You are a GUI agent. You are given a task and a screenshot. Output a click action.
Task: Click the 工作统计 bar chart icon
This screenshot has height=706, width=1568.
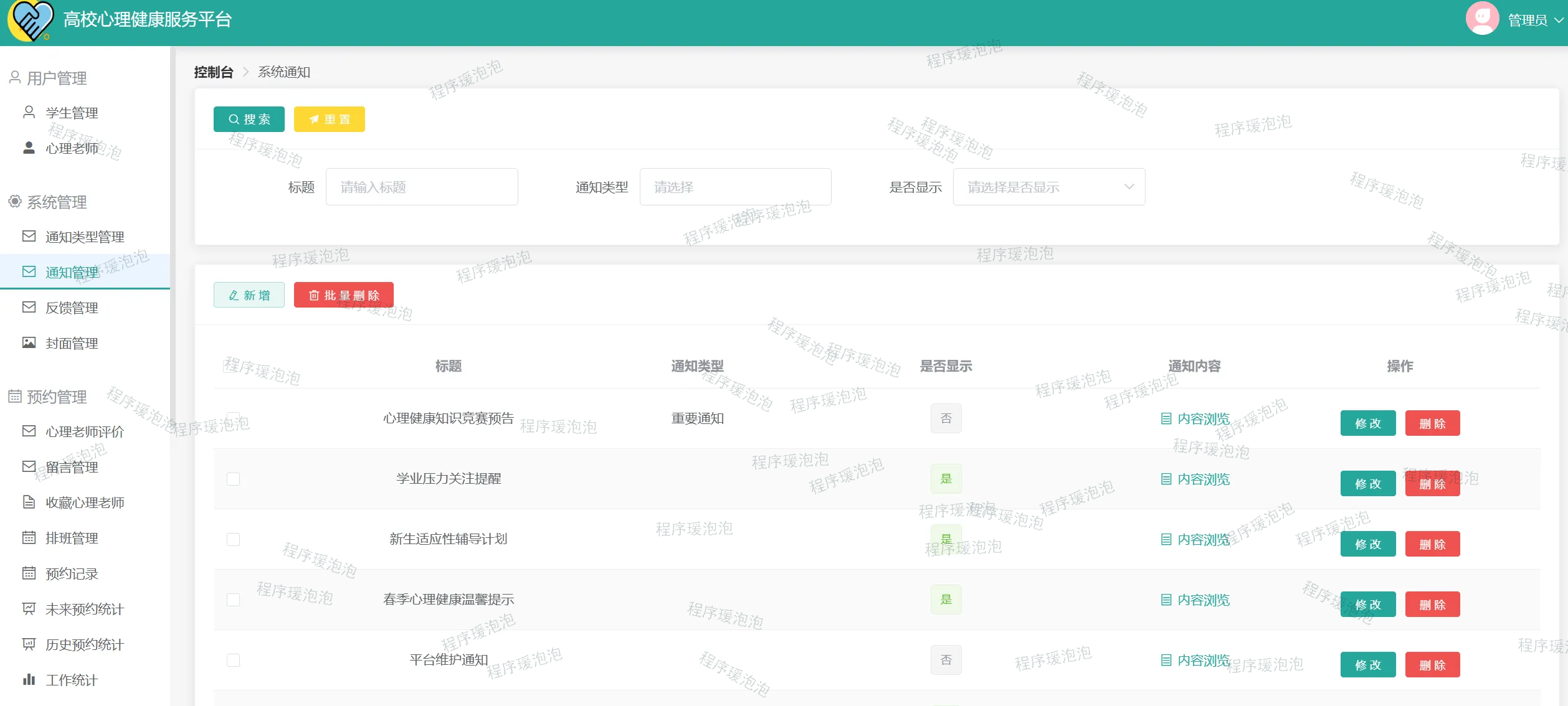click(x=29, y=680)
